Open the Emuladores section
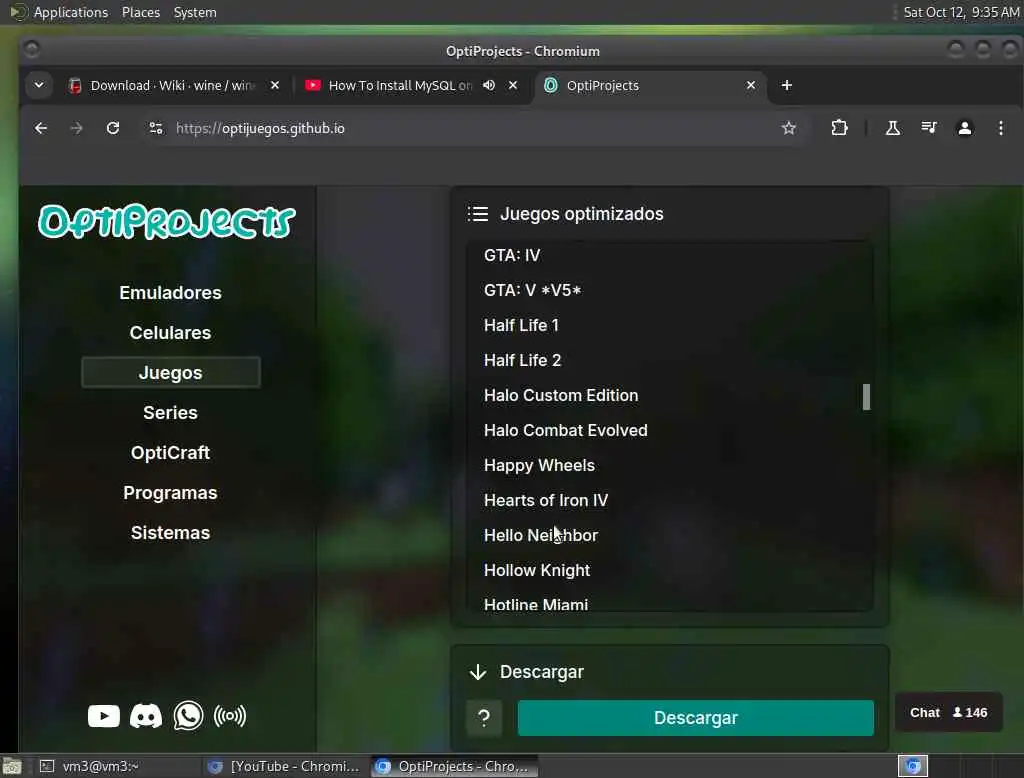The image size is (1024, 778). [x=170, y=293]
